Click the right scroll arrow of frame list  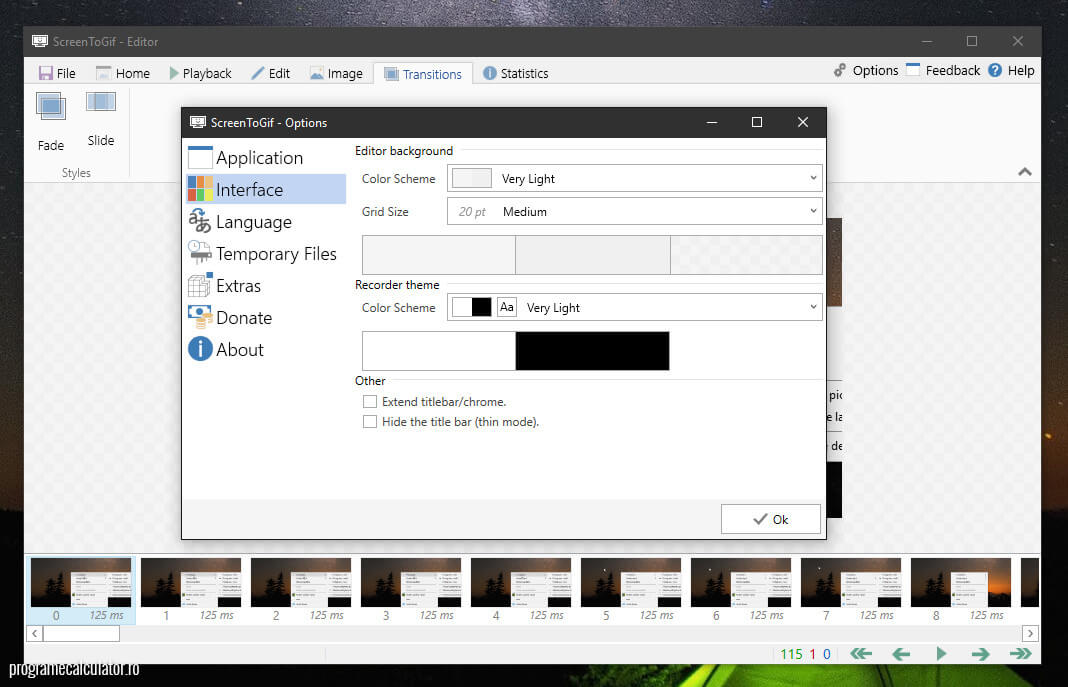(1030, 633)
